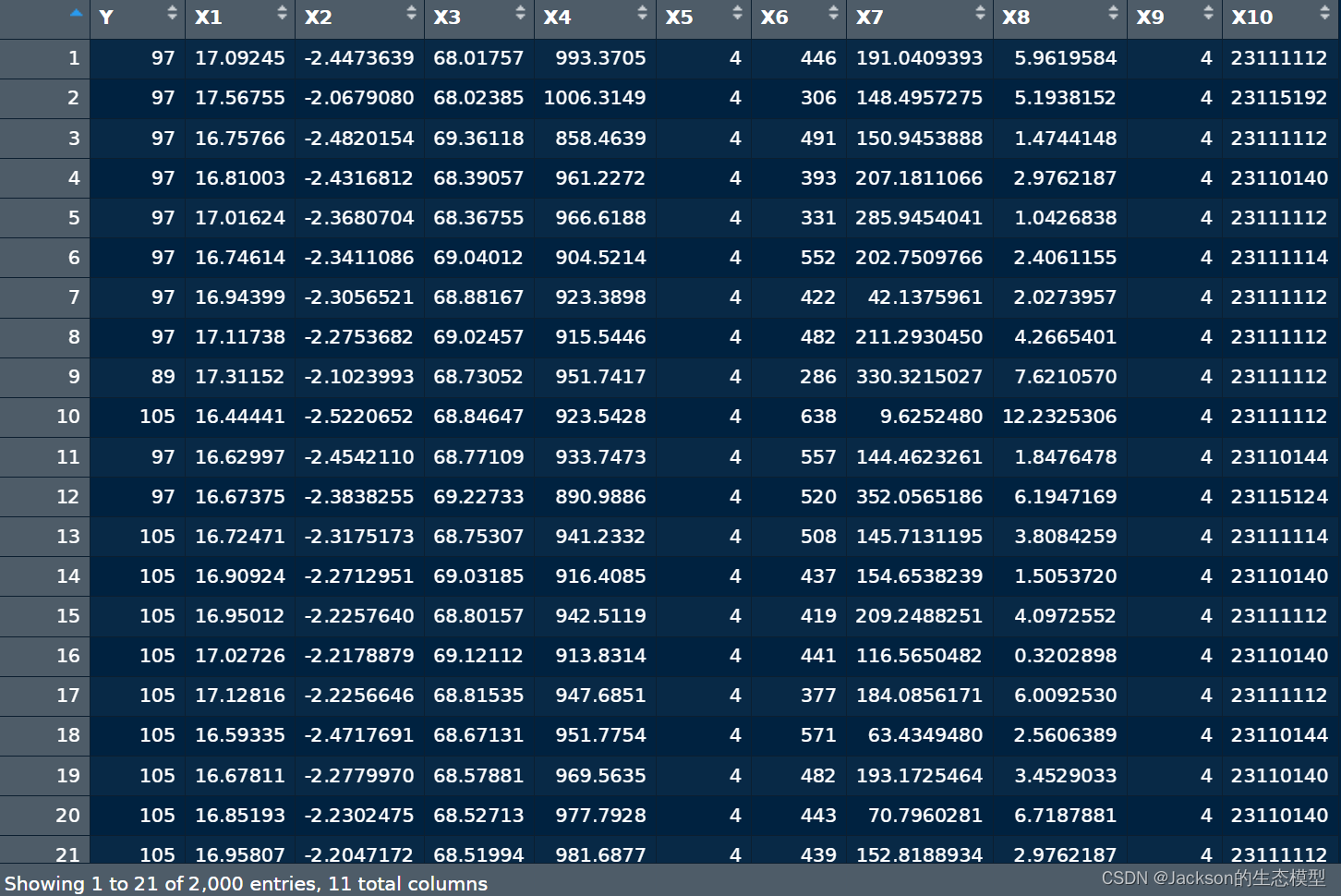Click X8 value 7.6210570

click(x=1066, y=377)
